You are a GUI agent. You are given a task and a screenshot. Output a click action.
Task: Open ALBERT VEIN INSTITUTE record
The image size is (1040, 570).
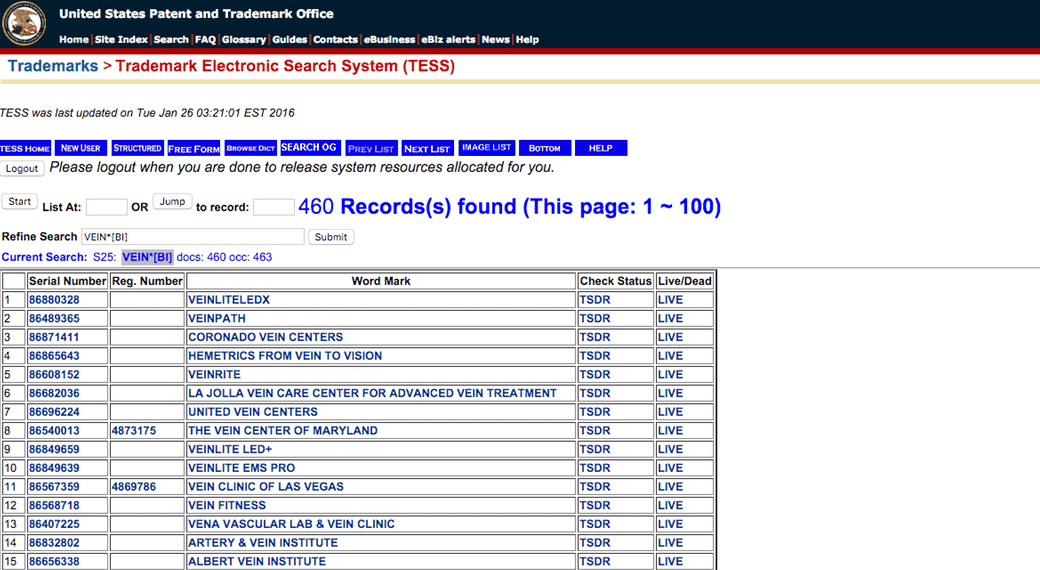[x=257, y=561]
